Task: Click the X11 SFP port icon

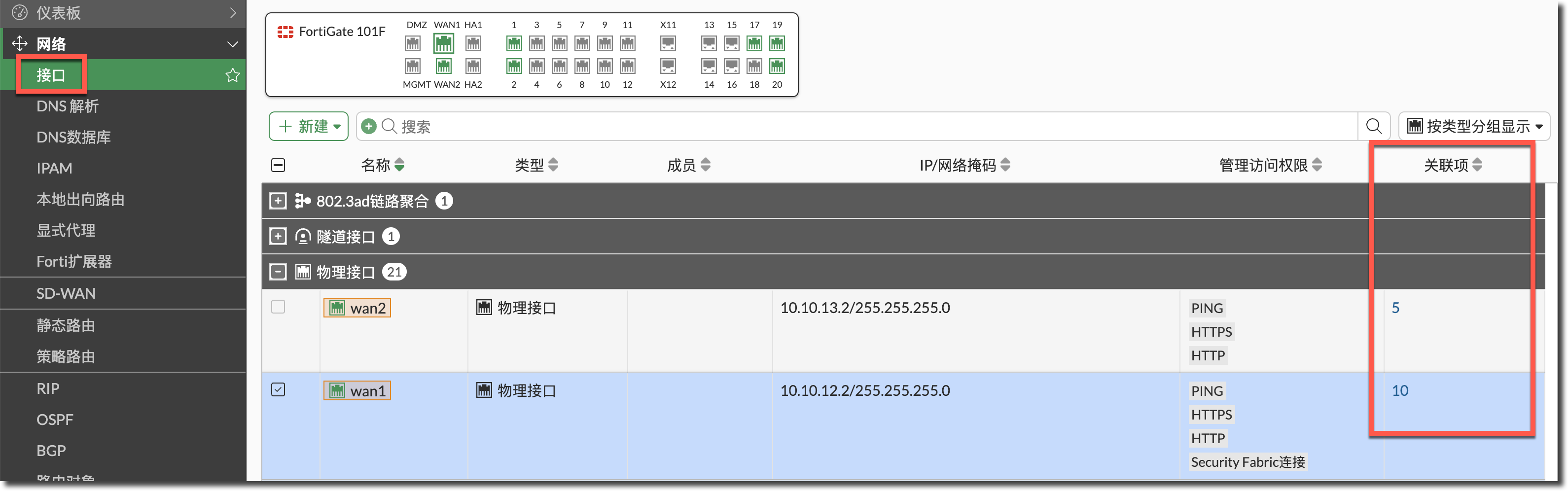Action: pyautogui.click(x=668, y=44)
